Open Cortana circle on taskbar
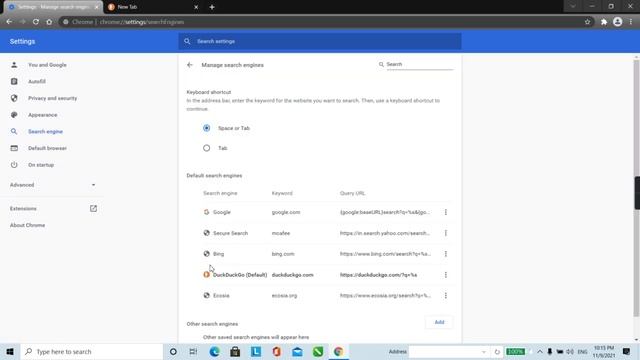The width and height of the screenshot is (640, 360). (173, 351)
